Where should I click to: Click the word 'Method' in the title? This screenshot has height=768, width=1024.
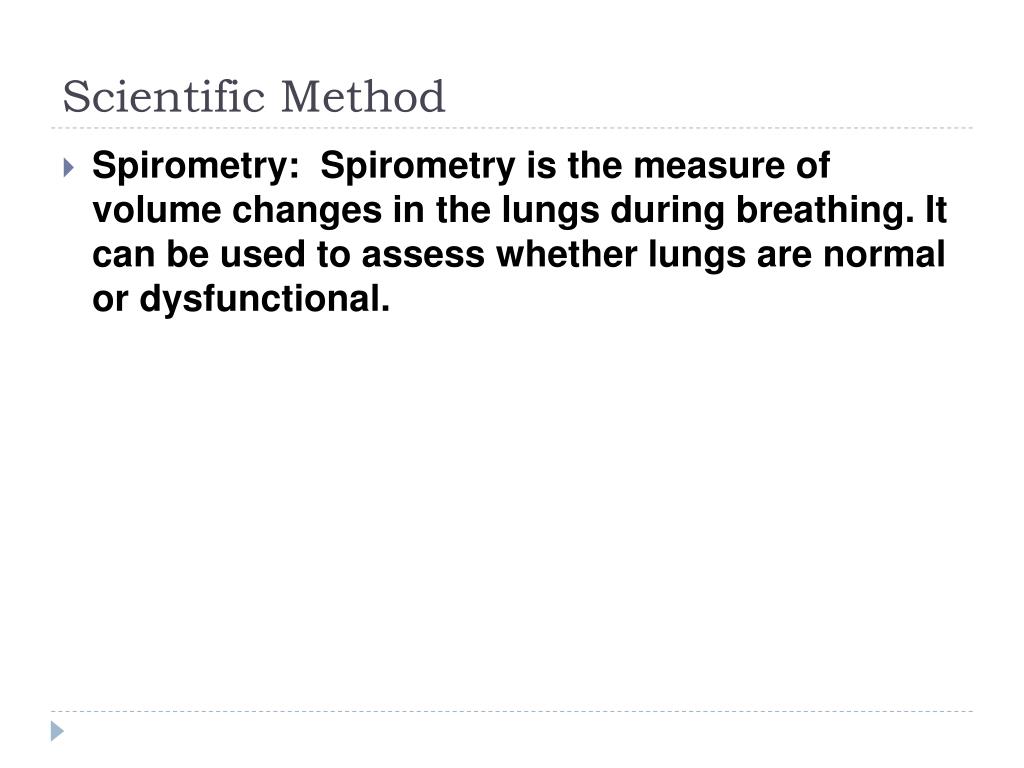point(363,98)
